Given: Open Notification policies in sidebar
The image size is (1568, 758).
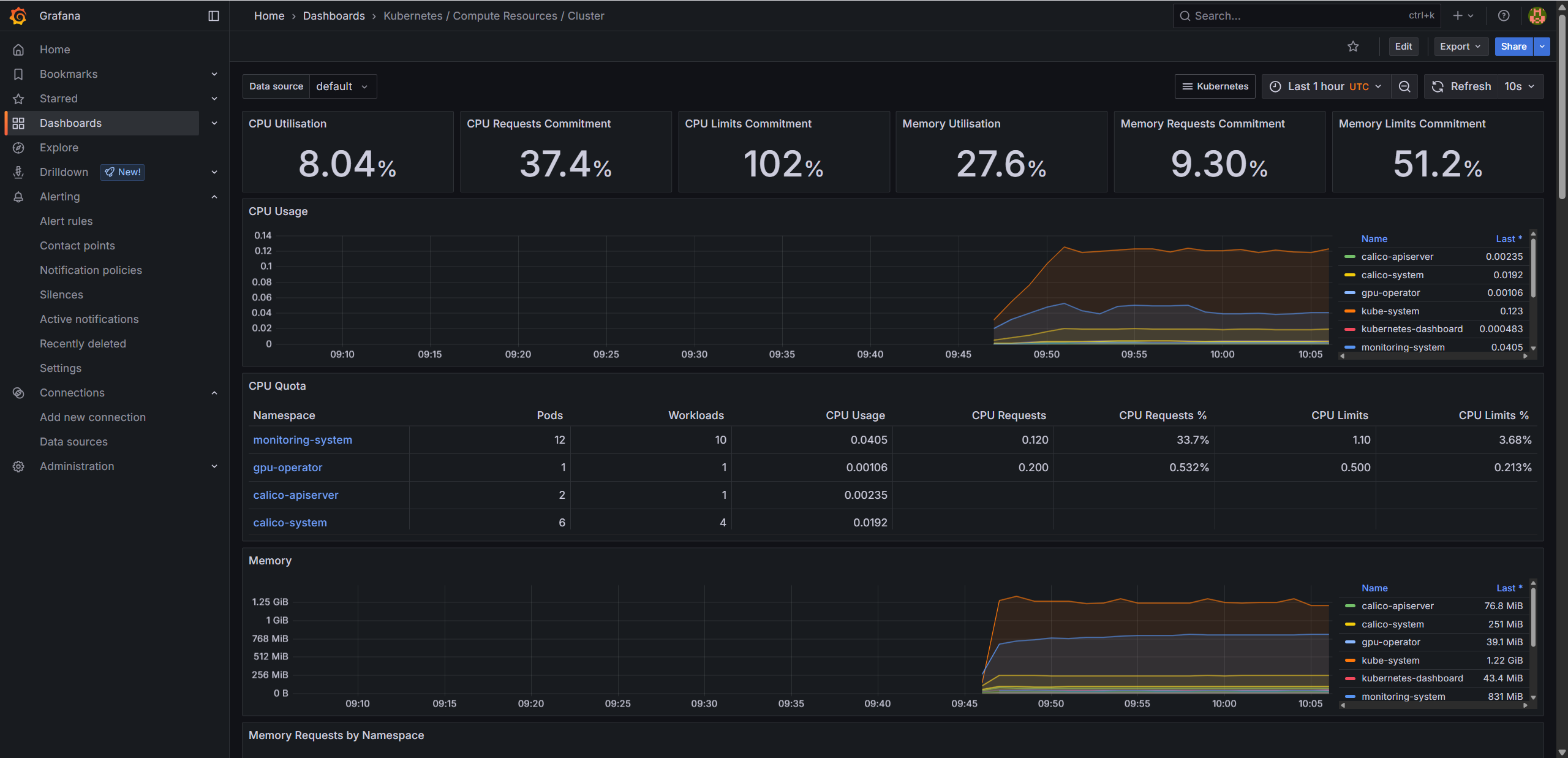Looking at the screenshot, I should coord(91,270).
